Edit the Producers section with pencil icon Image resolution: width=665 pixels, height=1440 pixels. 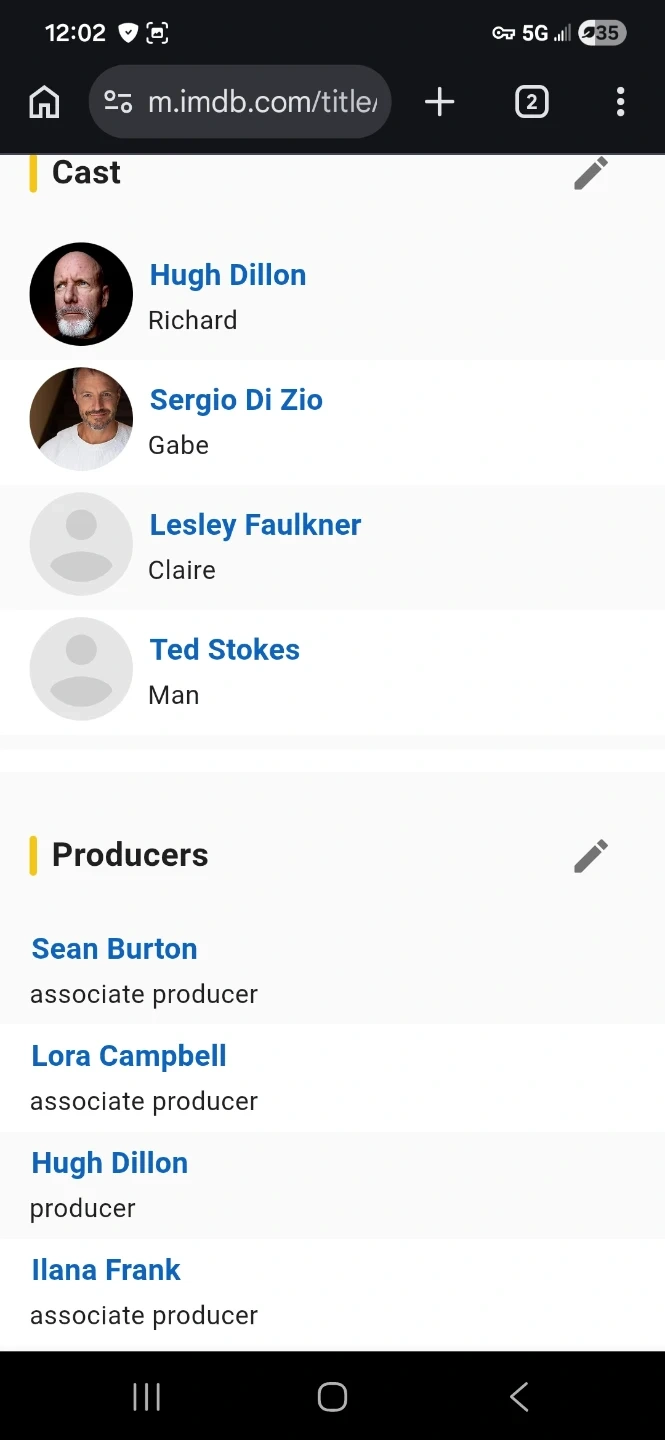point(590,856)
